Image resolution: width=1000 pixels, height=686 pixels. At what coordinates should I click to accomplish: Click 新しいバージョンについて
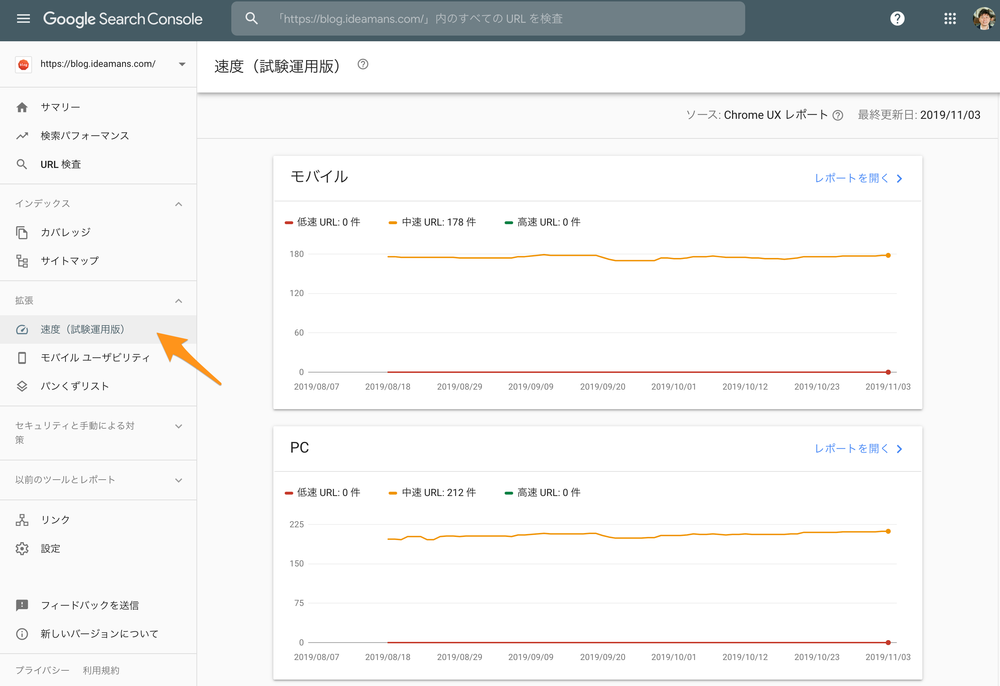coord(99,634)
